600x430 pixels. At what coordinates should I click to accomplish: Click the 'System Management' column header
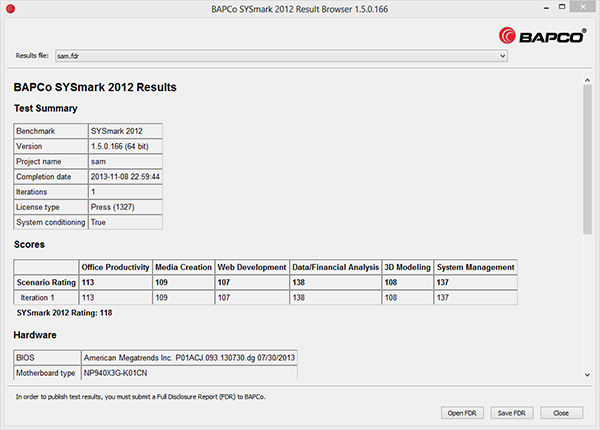pyautogui.click(x=476, y=267)
